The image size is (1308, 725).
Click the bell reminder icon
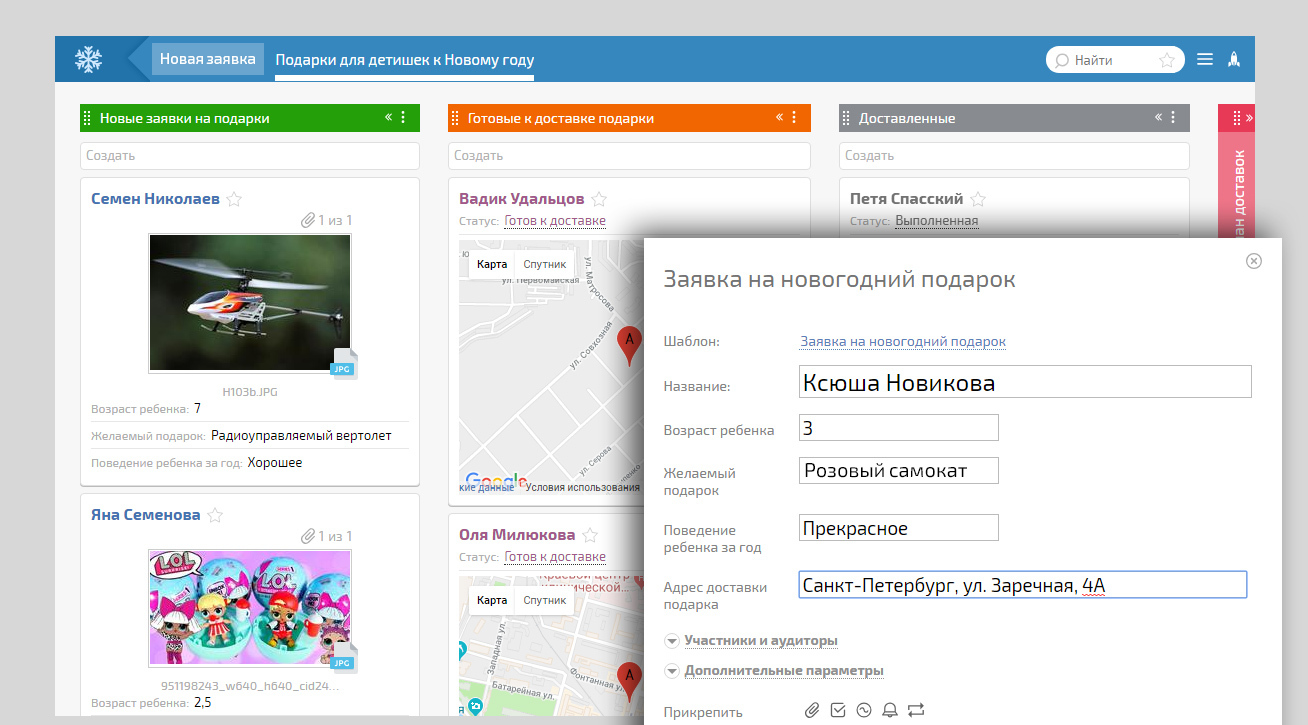click(890, 710)
